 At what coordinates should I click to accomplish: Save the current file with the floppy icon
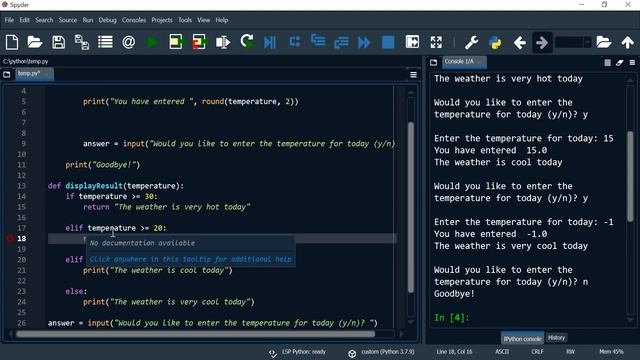(58, 42)
